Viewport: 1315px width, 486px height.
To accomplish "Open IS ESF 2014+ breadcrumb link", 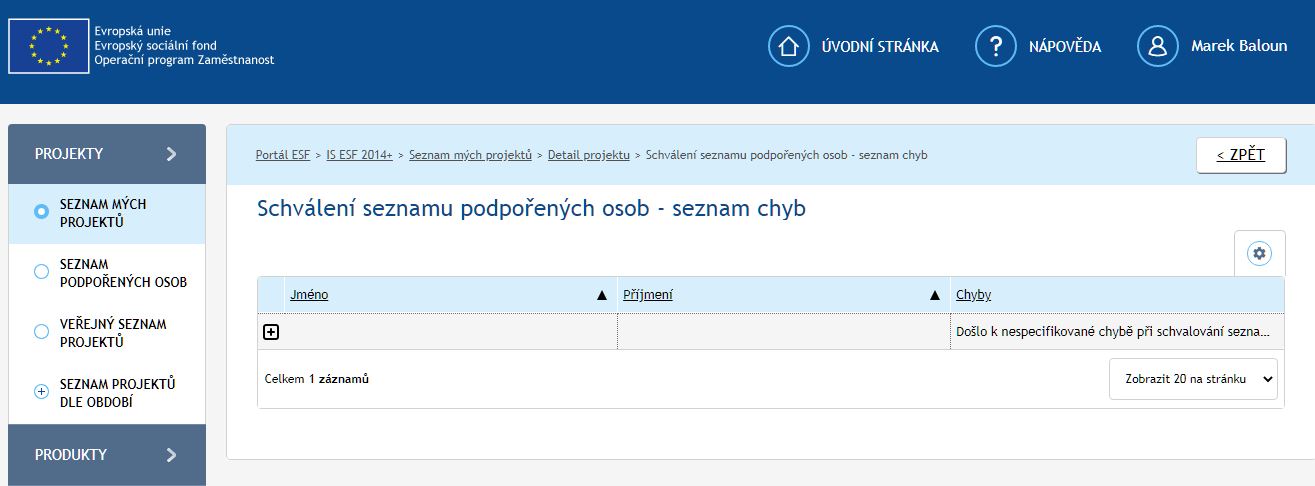I will point(359,155).
